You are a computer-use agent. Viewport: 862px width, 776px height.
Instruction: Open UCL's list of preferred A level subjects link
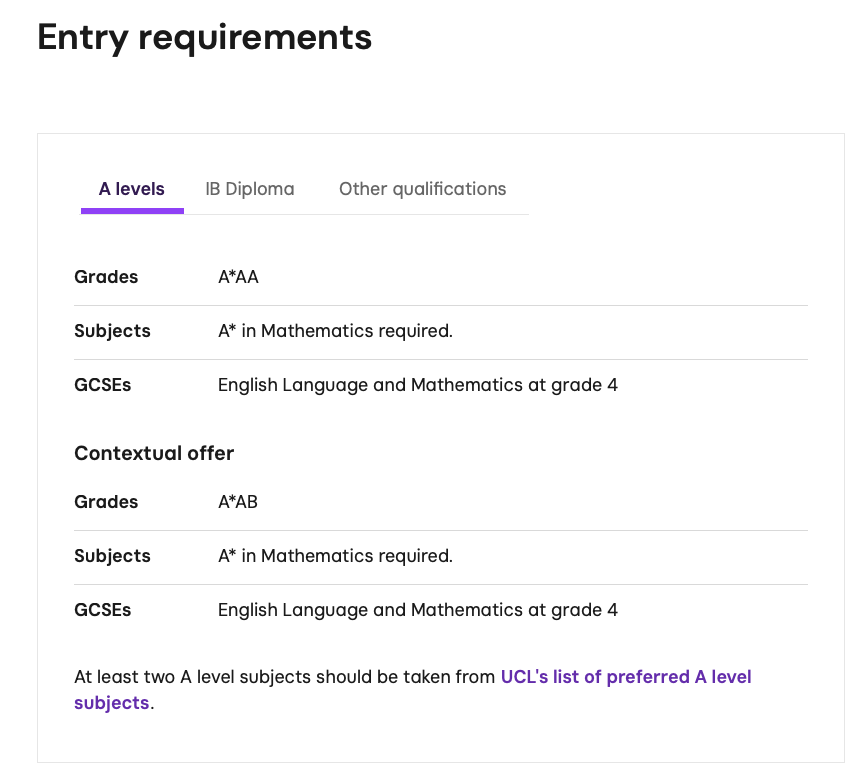tap(625, 677)
